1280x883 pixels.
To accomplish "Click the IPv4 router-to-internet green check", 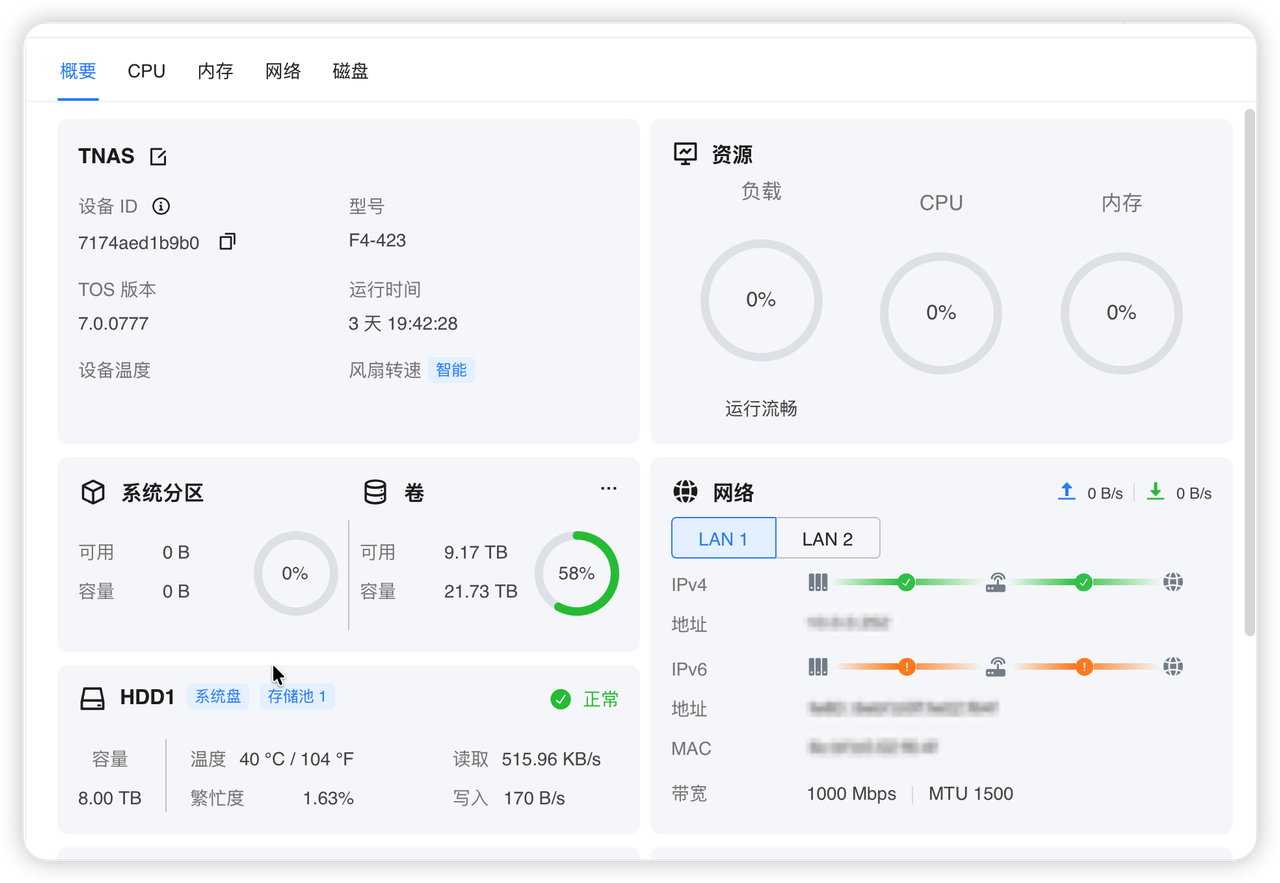I will [x=1083, y=582].
